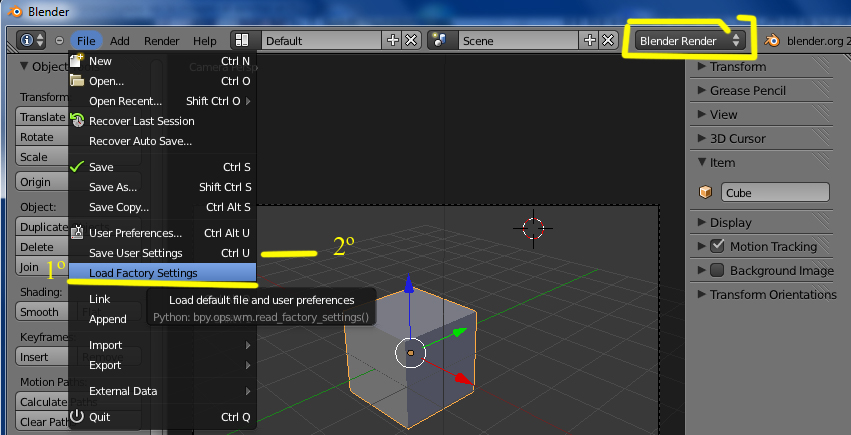Click the Insert keyframe button
This screenshot has height=435, width=851.
click(x=42, y=357)
